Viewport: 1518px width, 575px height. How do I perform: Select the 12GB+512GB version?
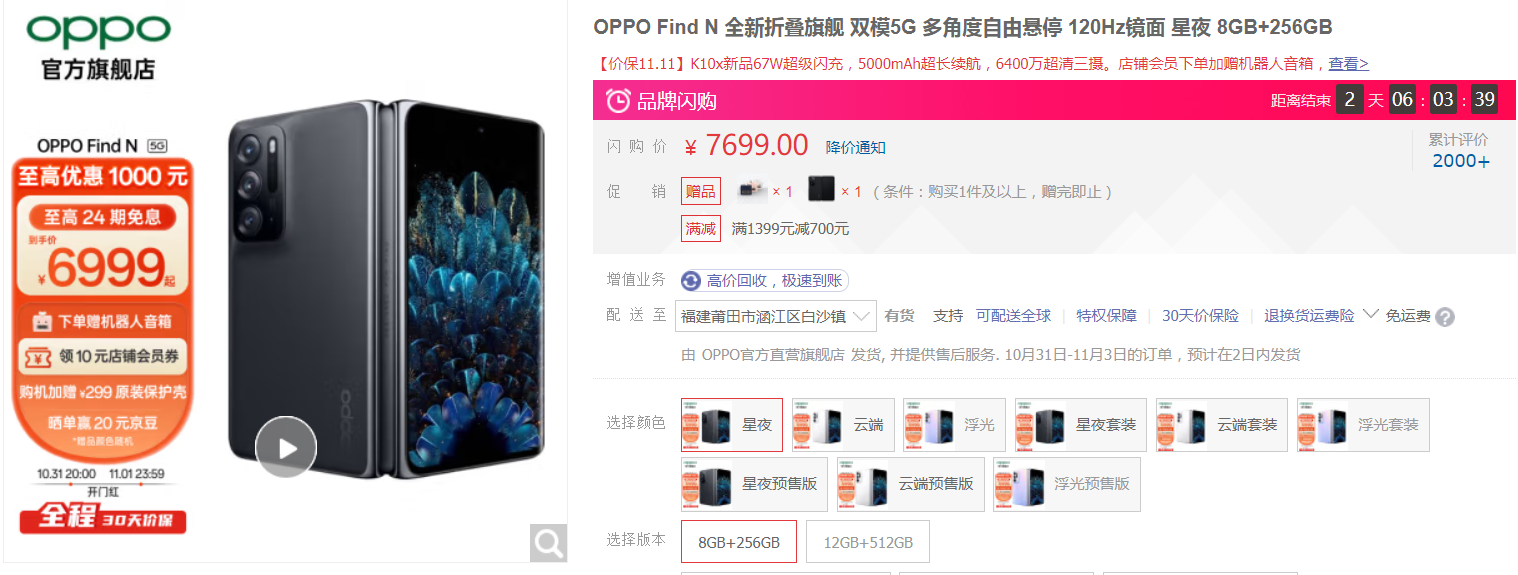coord(868,542)
